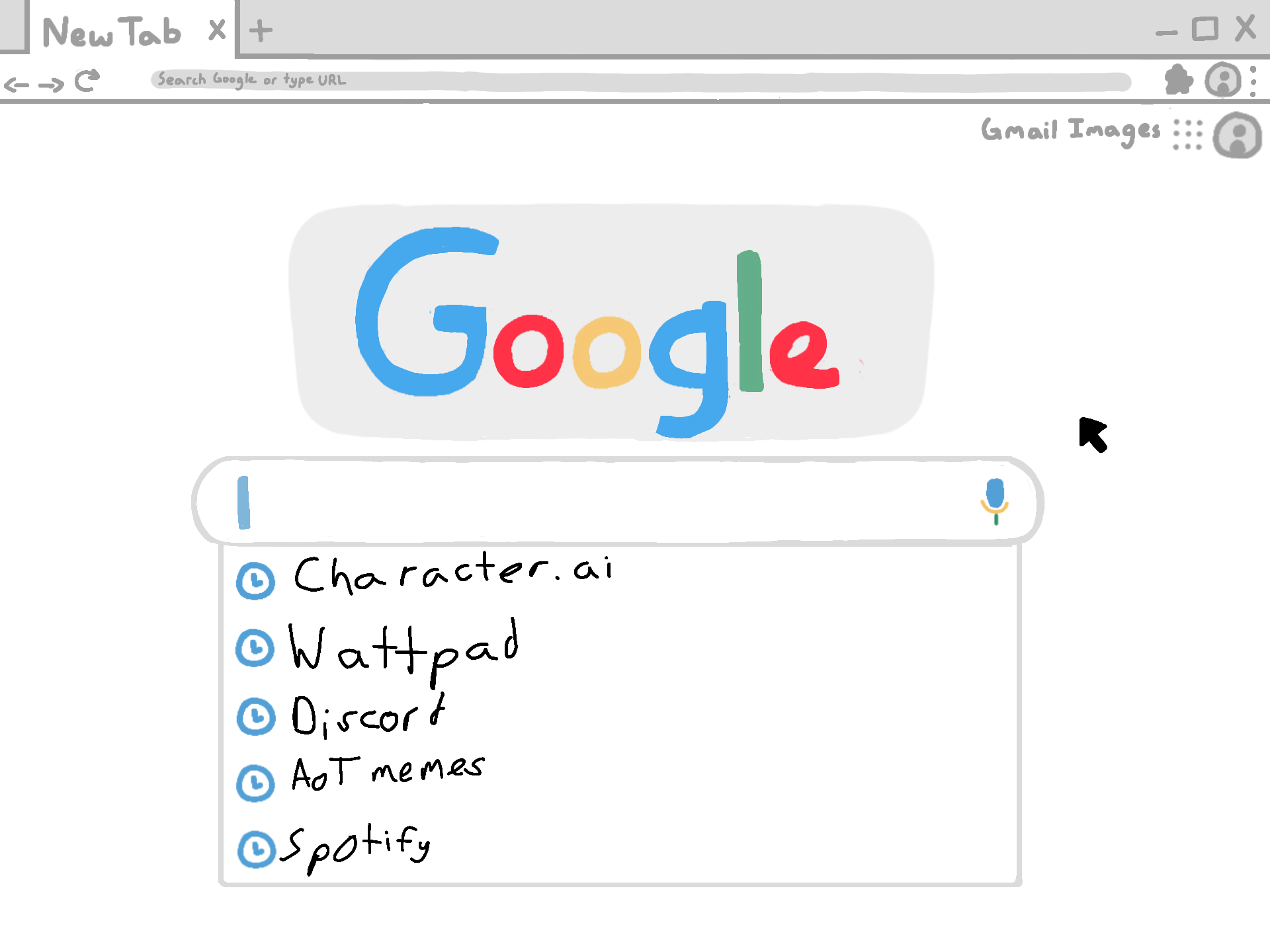The height and width of the screenshot is (952, 1270).
Task: Click the back arrow navigation icon
Action: 17,85
